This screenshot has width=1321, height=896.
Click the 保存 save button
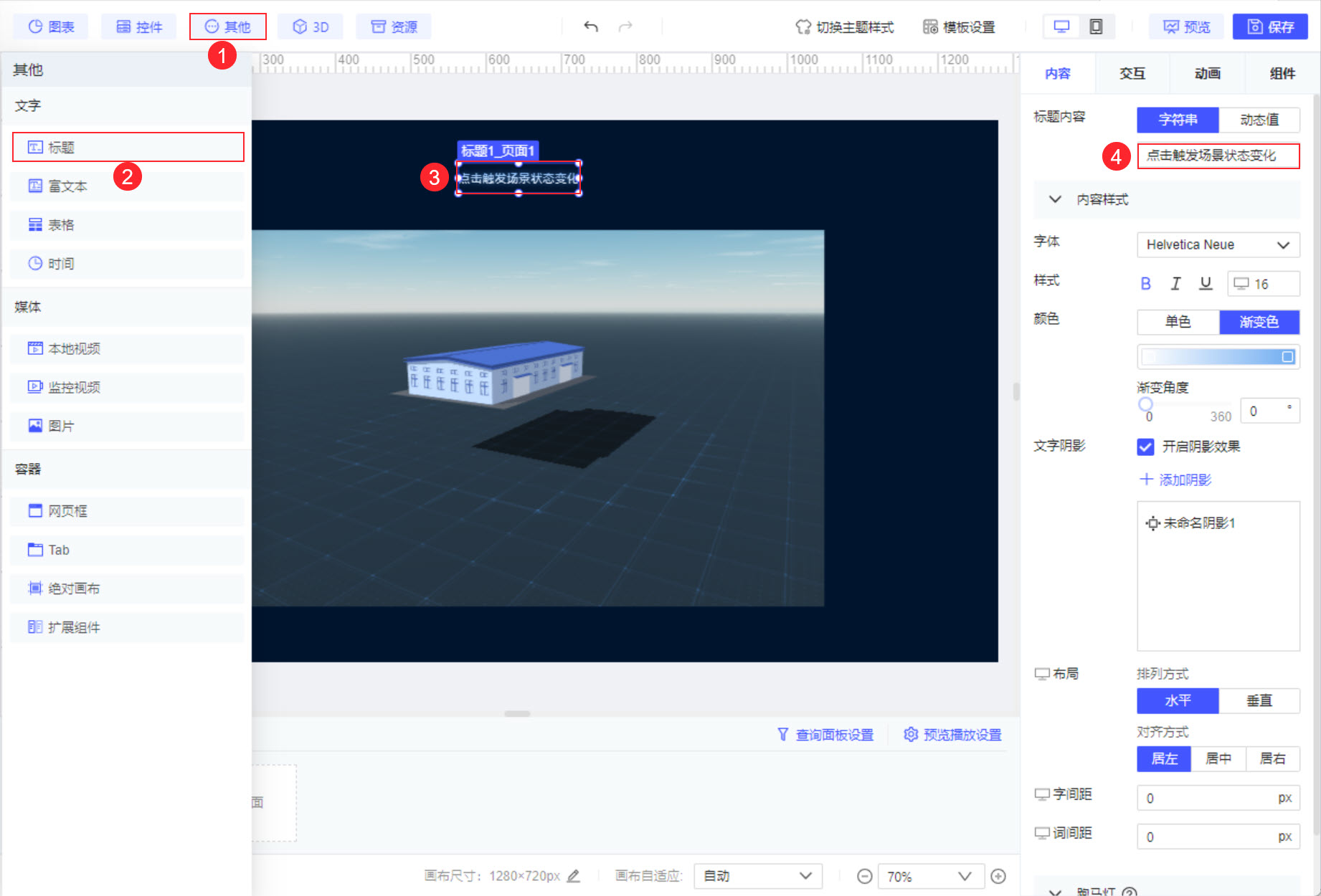pos(1270,27)
